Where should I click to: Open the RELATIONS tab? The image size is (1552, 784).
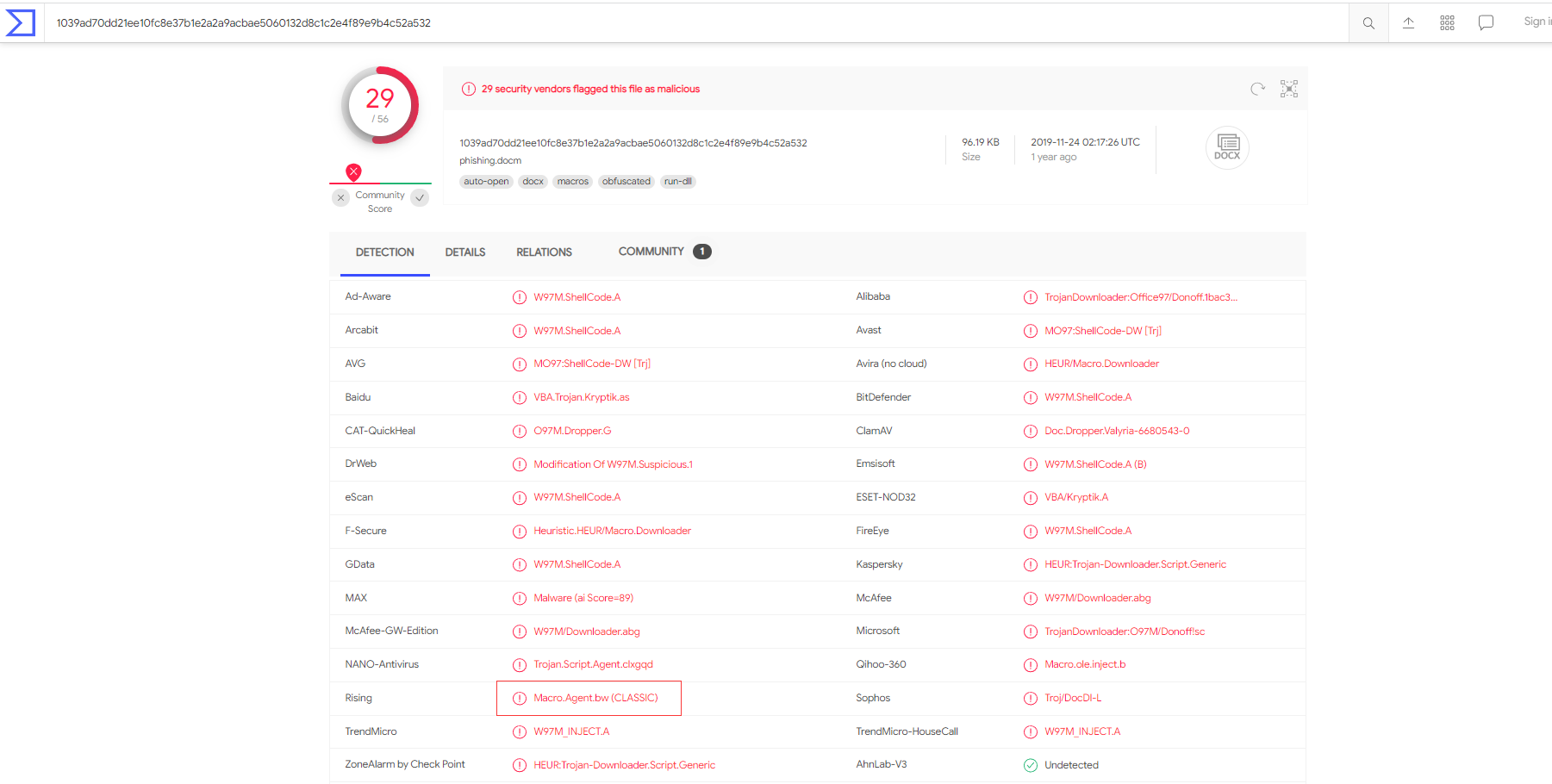[x=544, y=252]
